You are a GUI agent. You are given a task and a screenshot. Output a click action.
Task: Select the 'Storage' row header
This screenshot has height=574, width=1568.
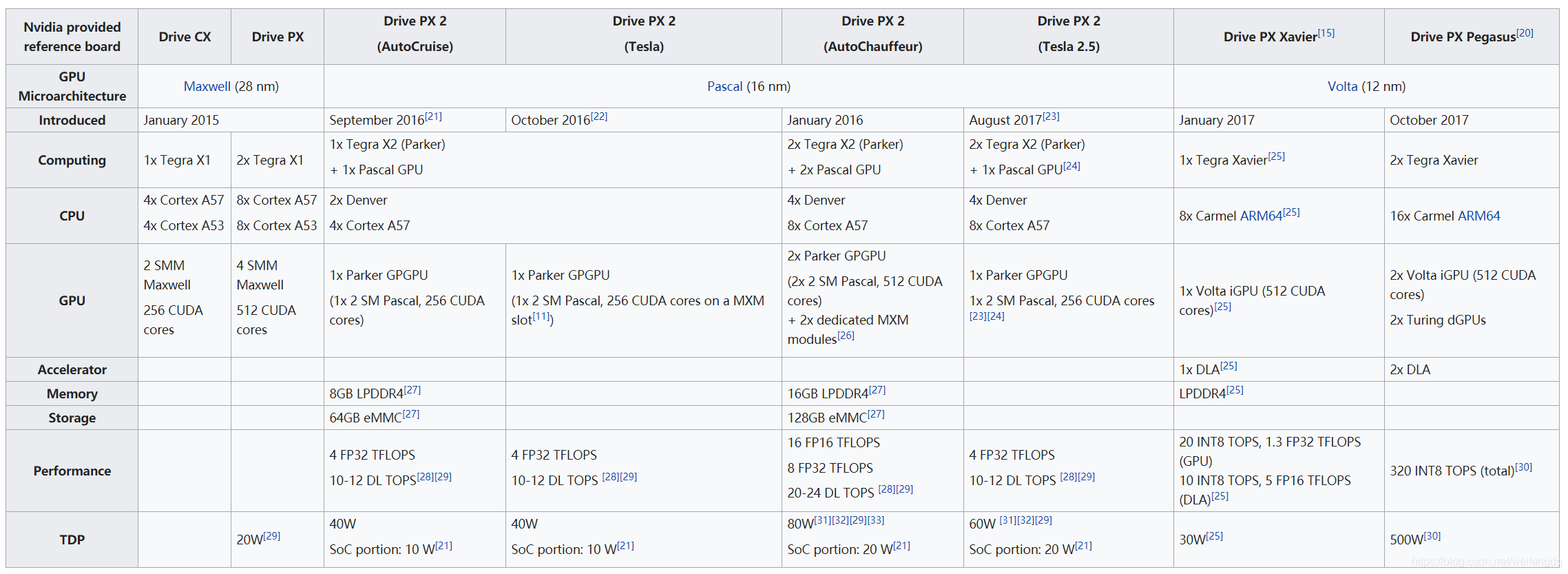click(x=72, y=418)
